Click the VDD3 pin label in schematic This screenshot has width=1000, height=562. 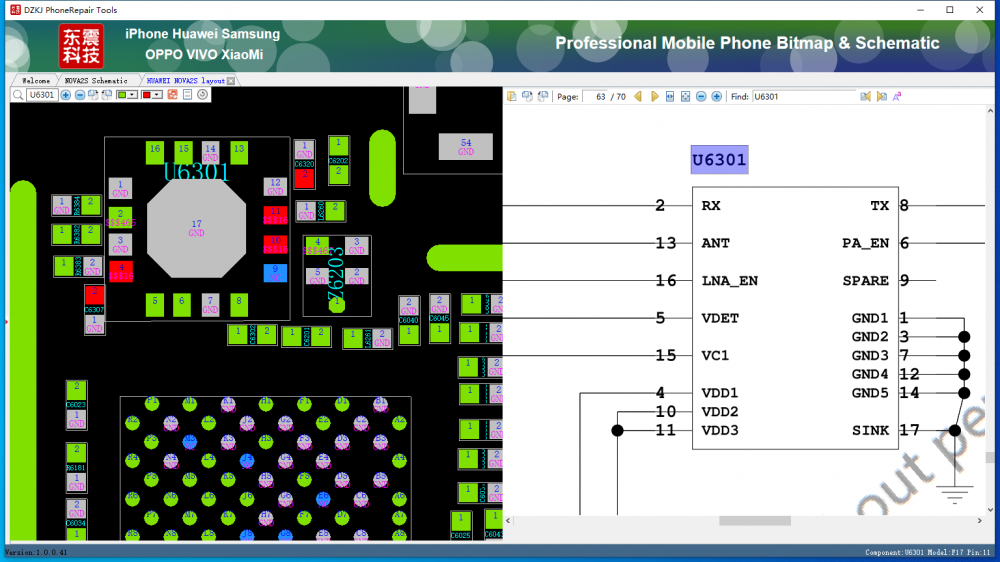[720, 431]
